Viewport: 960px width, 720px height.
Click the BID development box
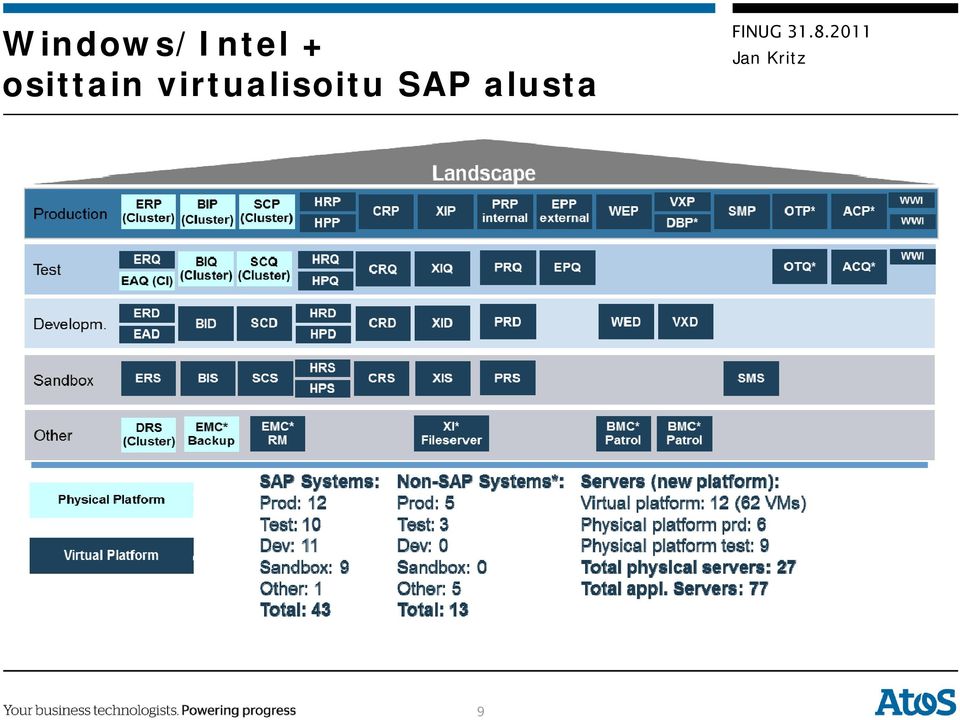pyautogui.click(x=206, y=323)
